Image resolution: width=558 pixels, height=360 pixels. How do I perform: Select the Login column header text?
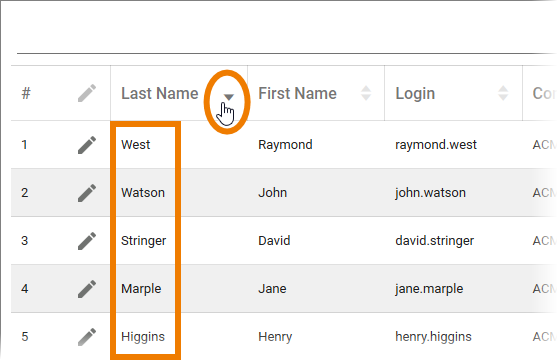click(x=415, y=94)
